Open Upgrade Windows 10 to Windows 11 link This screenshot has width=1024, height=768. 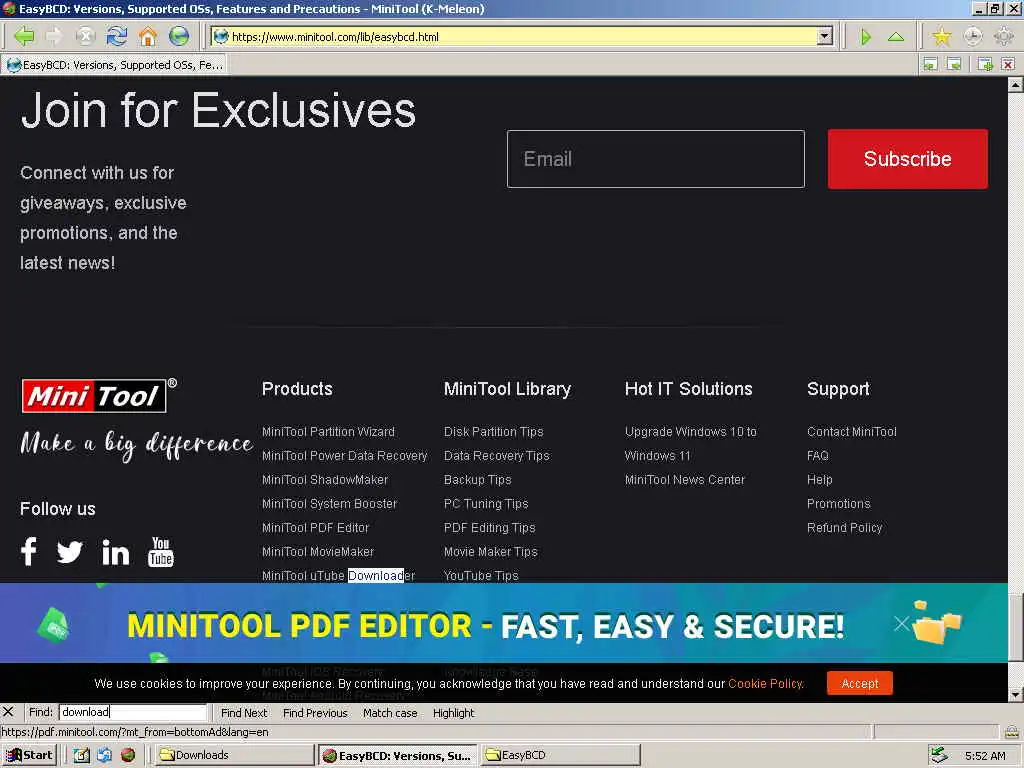click(x=690, y=443)
